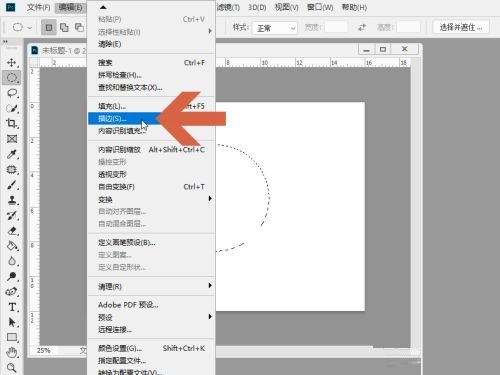Select the Paint Bucket tool

pos(12,246)
